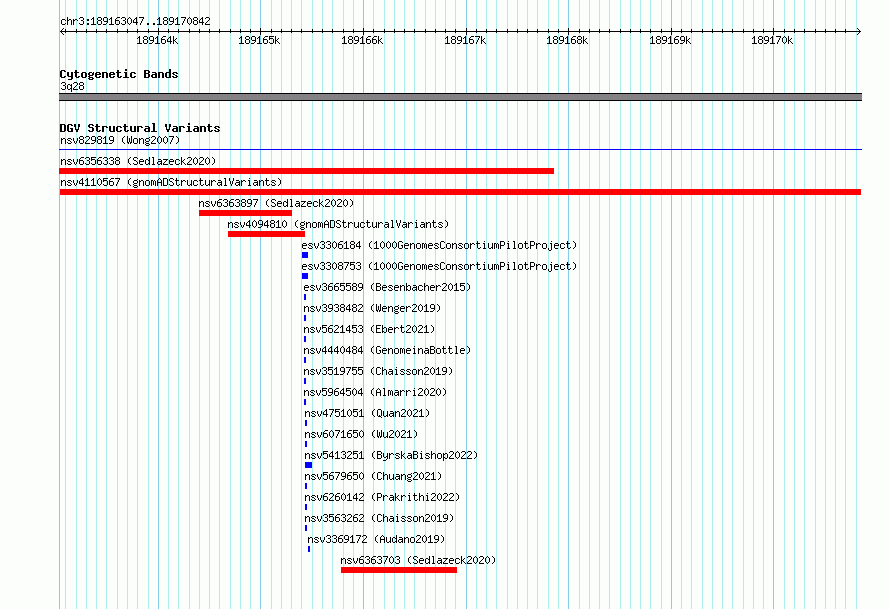The height and width of the screenshot is (609, 890).
Task: Open esv3665589 (Besenbacher2015) variant
Action: point(387,287)
